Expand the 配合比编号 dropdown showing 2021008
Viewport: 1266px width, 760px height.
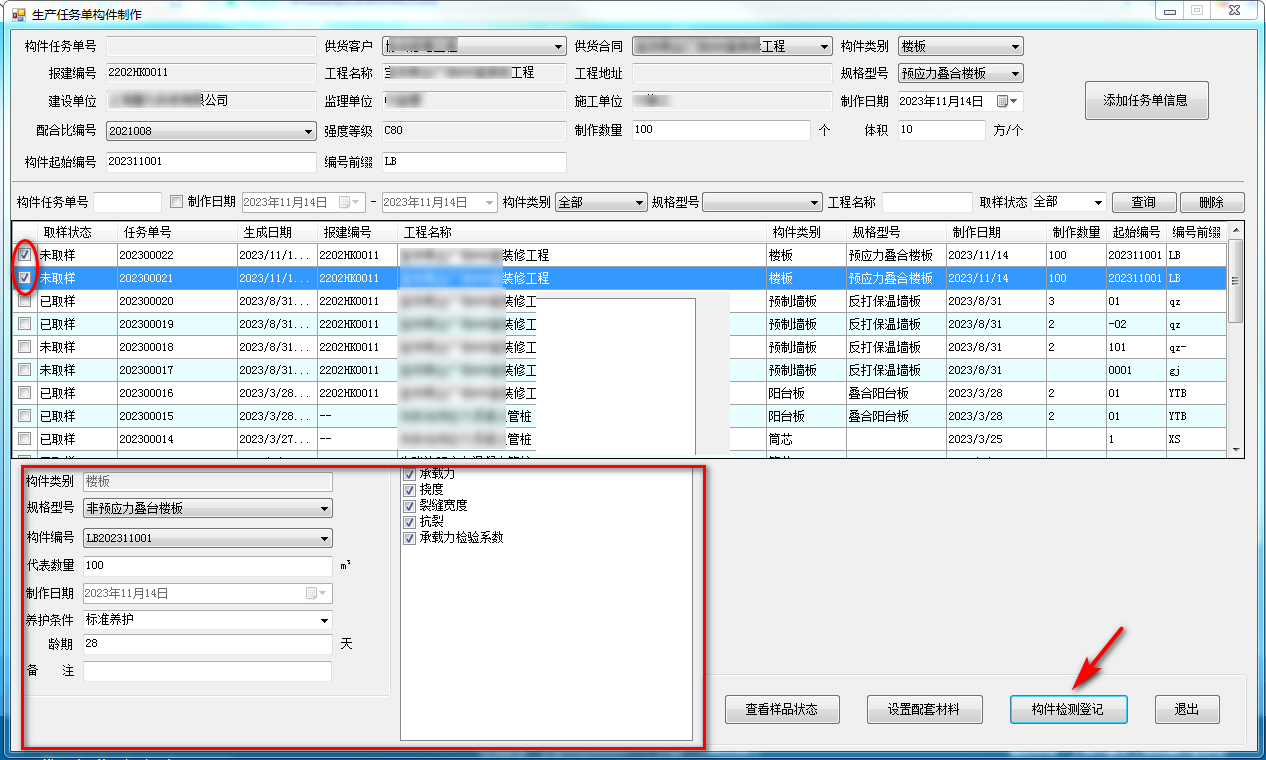pos(308,131)
